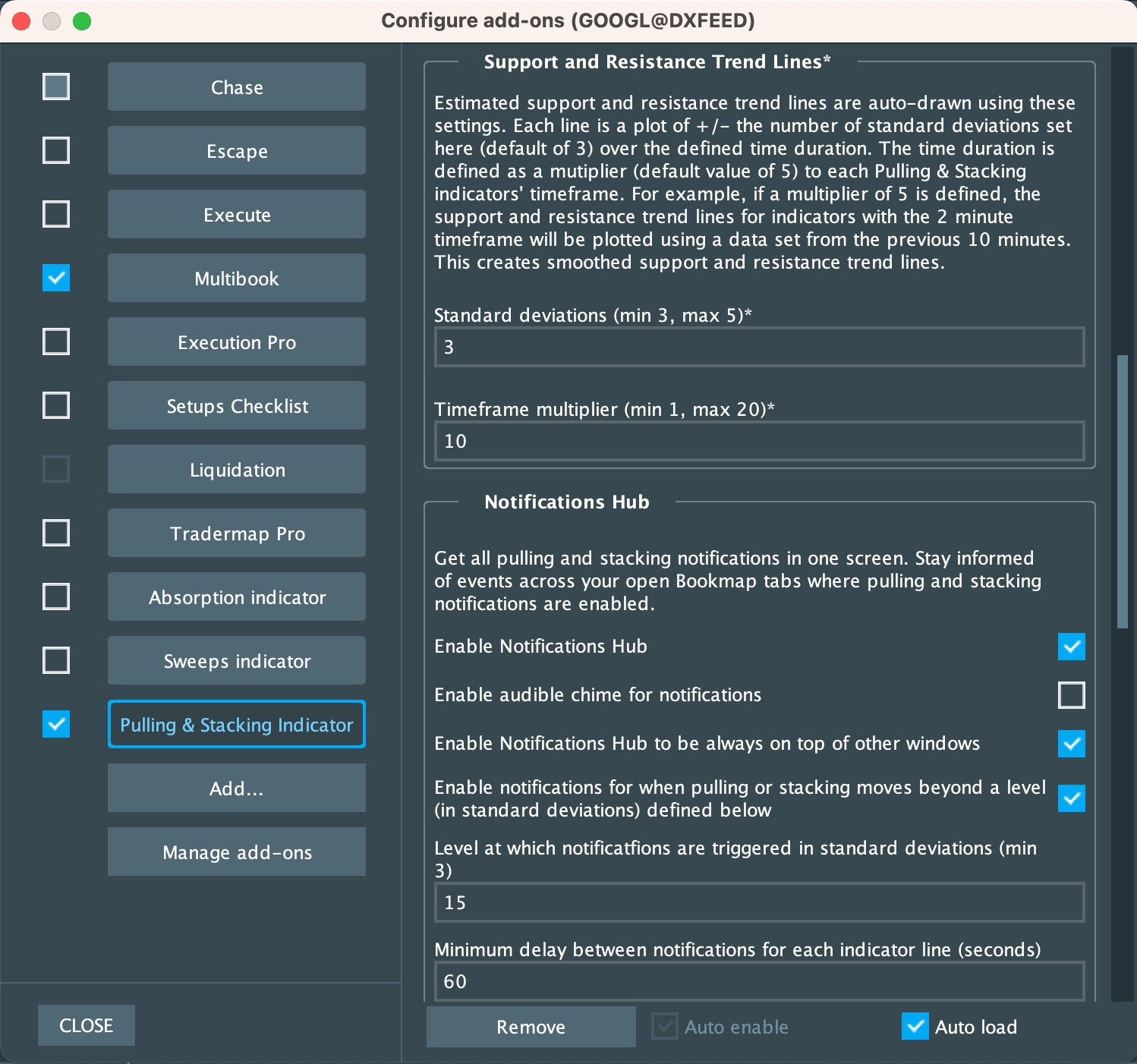Screen dimensions: 1137x1064
Task: Click the CLOSE button
Action: pyautogui.click(x=87, y=1025)
